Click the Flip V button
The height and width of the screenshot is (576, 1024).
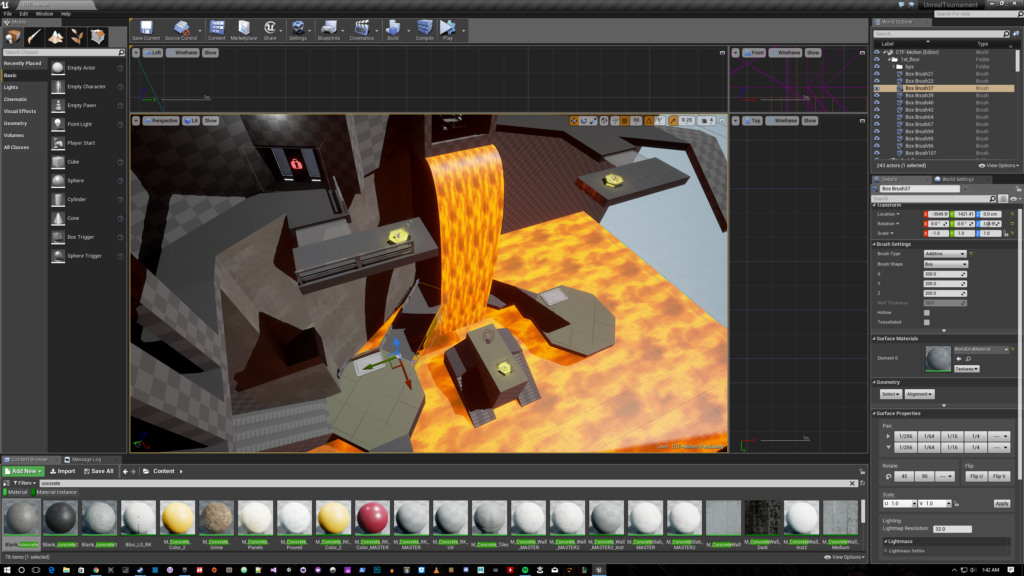(x=999, y=476)
